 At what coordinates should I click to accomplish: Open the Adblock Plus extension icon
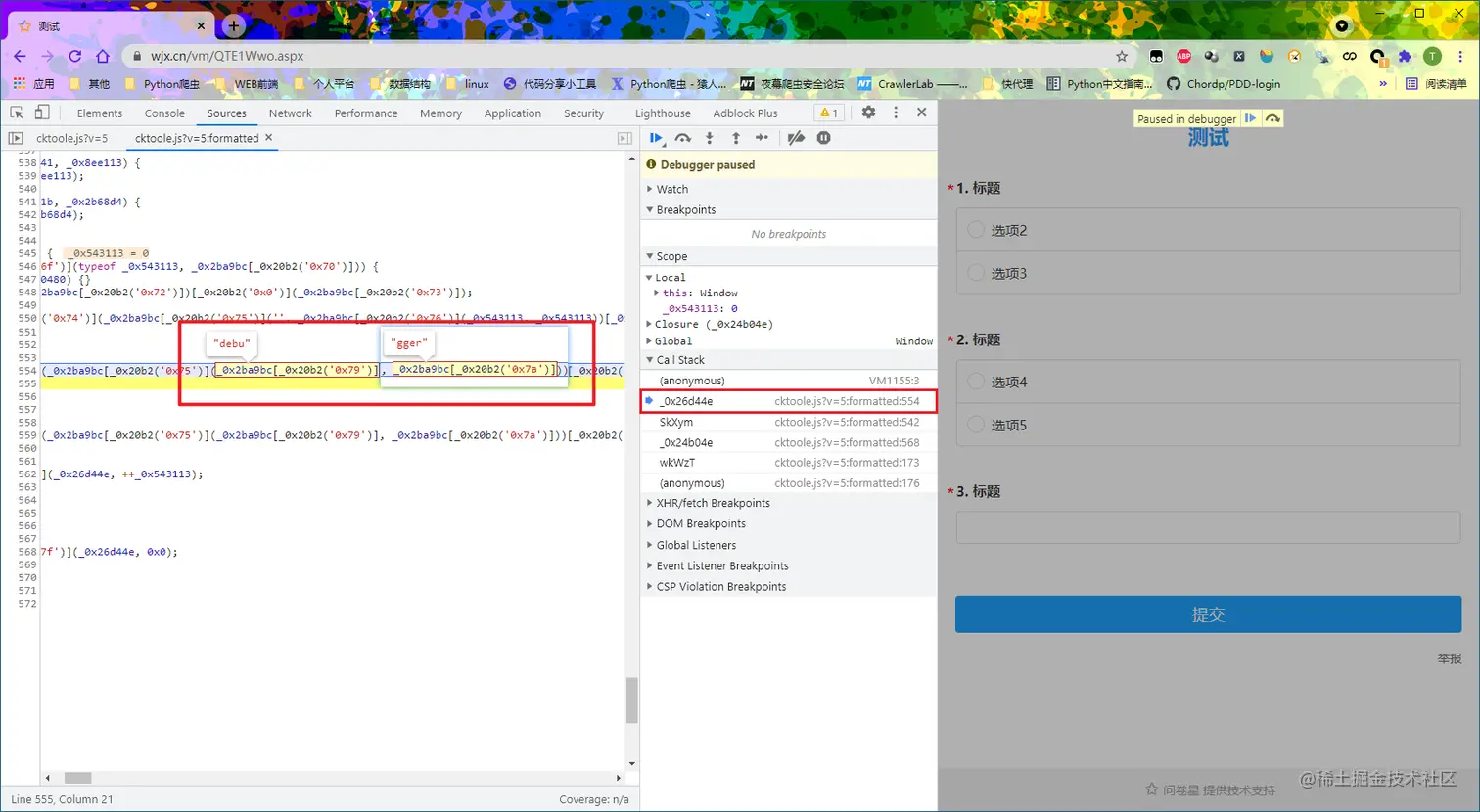[1183, 56]
